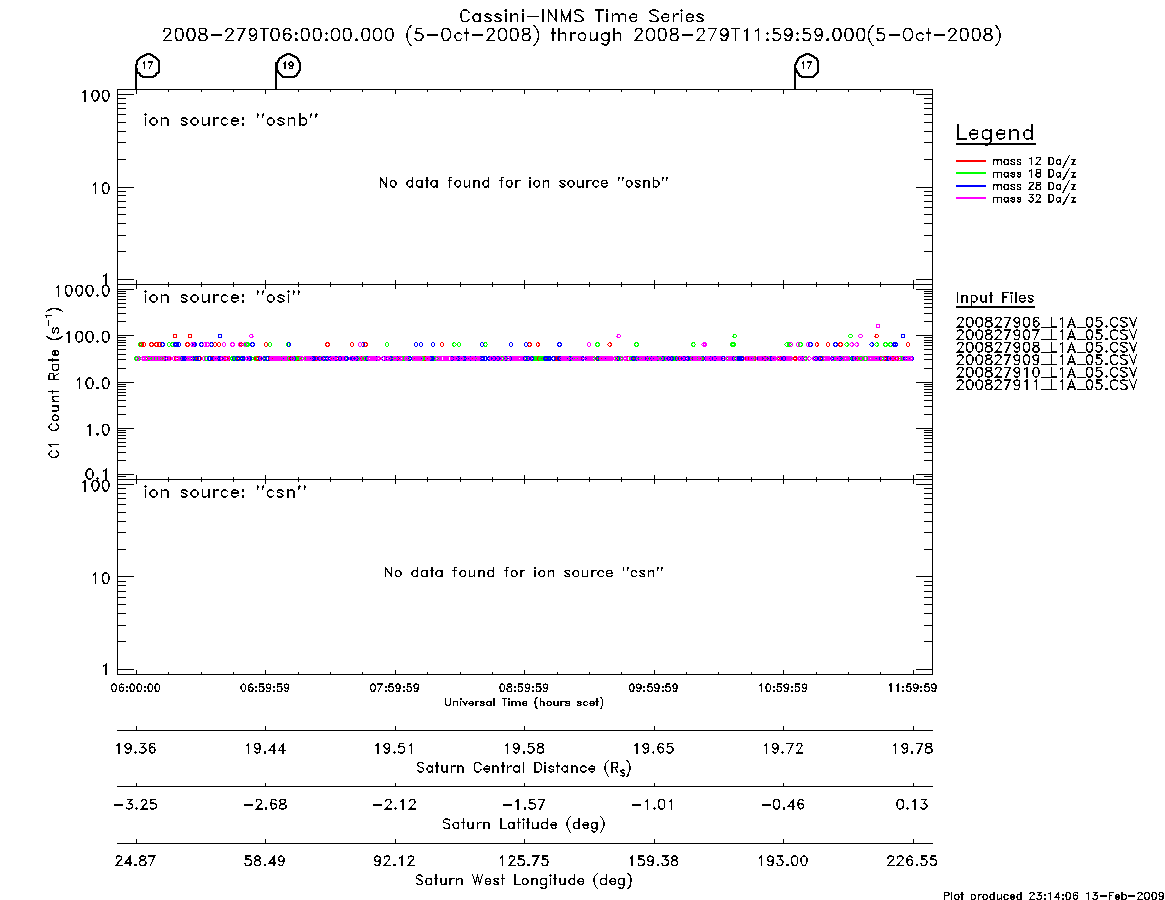Click the "Saturn West Longitude (deg)" axis title
This screenshot has height=900, width=1165.
pyautogui.click(x=524, y=881)
